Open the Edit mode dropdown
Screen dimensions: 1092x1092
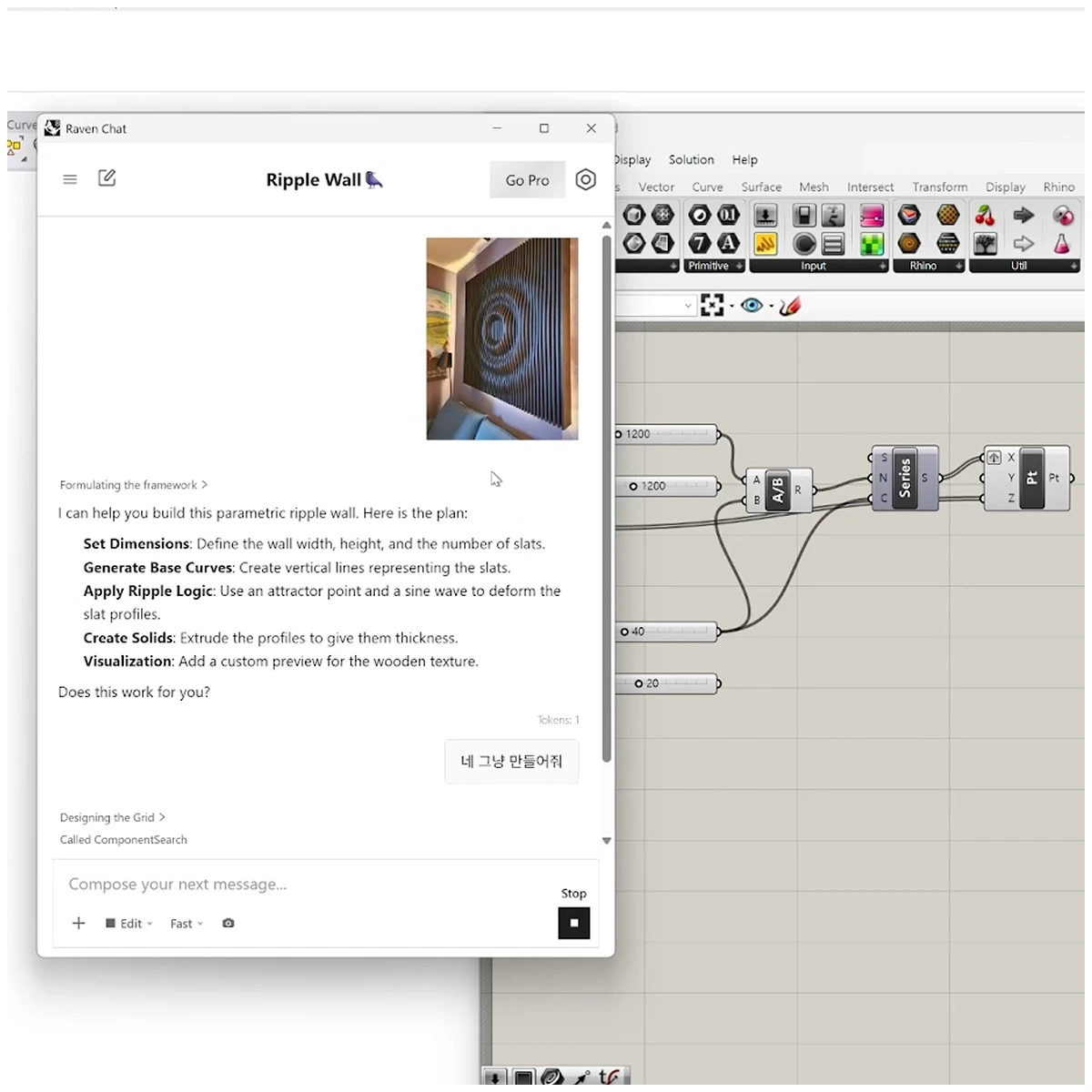(129, 923)
